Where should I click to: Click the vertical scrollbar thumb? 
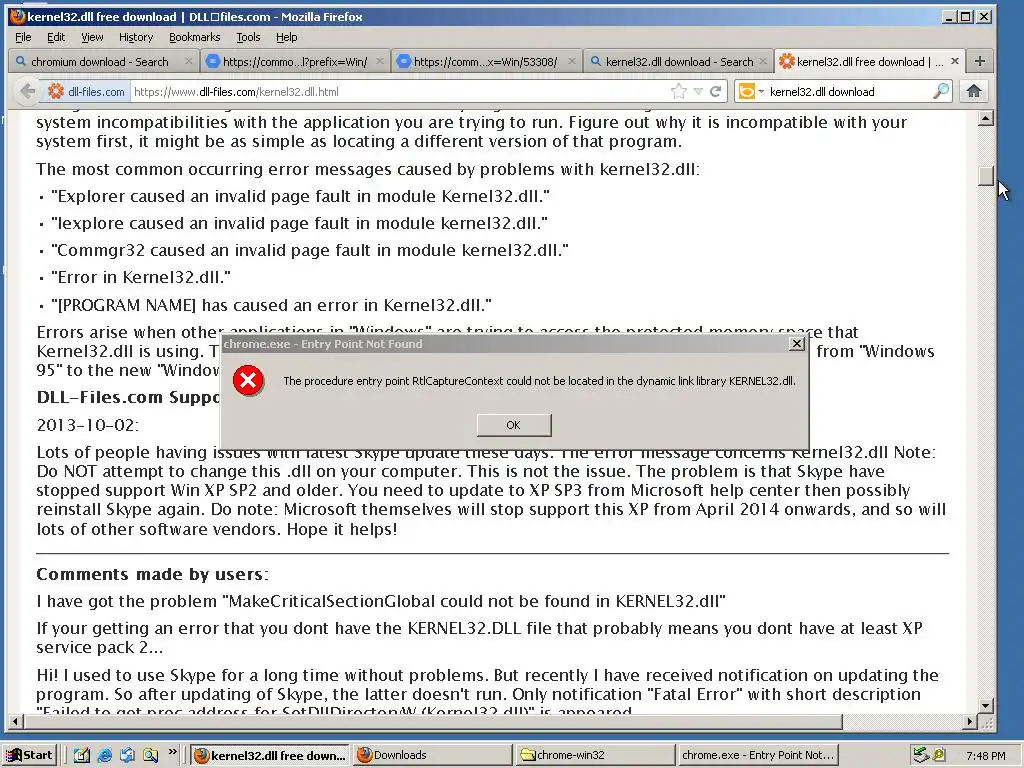click(x=986, y=176)
